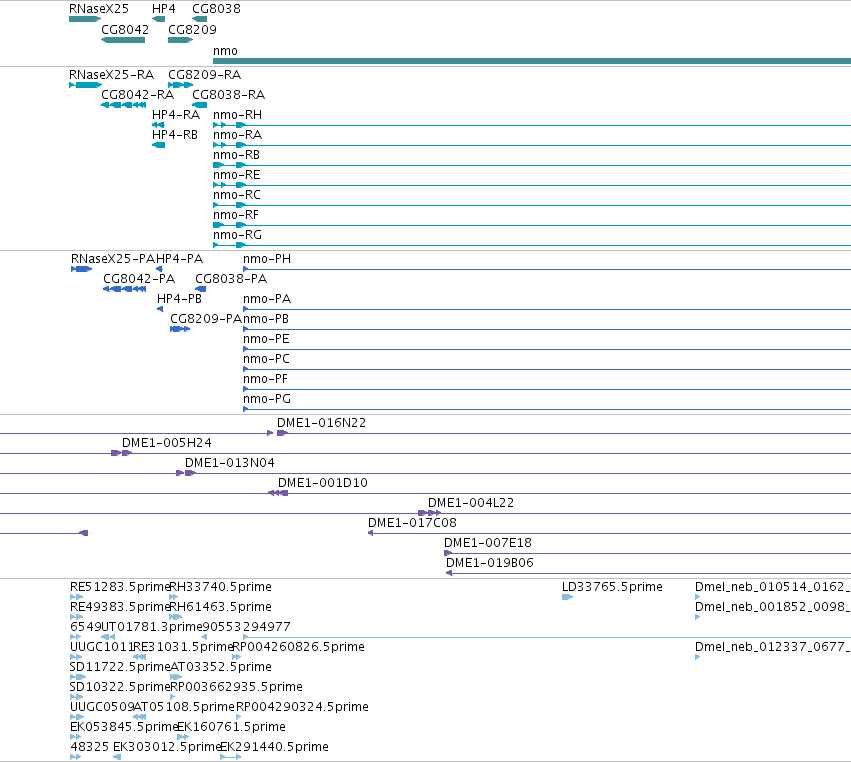Click the DME1-007E18 clone label
The image size is (851, 762).
[488, 543]
